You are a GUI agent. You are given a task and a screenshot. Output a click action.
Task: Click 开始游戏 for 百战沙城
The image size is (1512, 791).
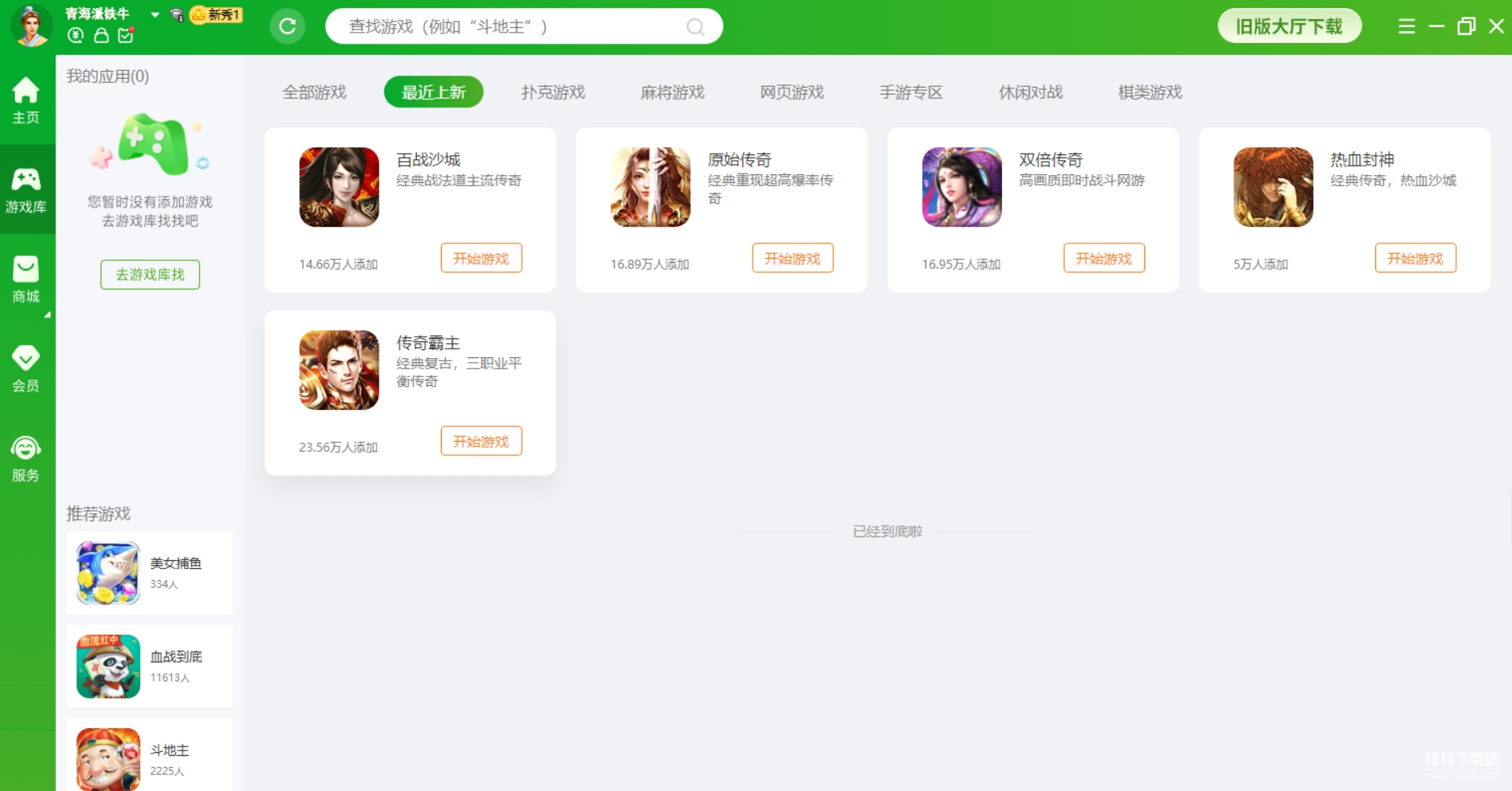481,258
